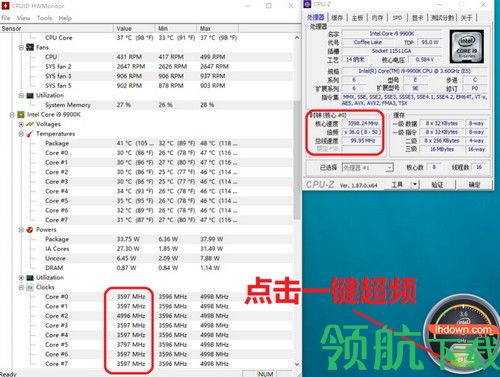Collapse the upper Utilization node above System Memory

[x=21, y=96]
